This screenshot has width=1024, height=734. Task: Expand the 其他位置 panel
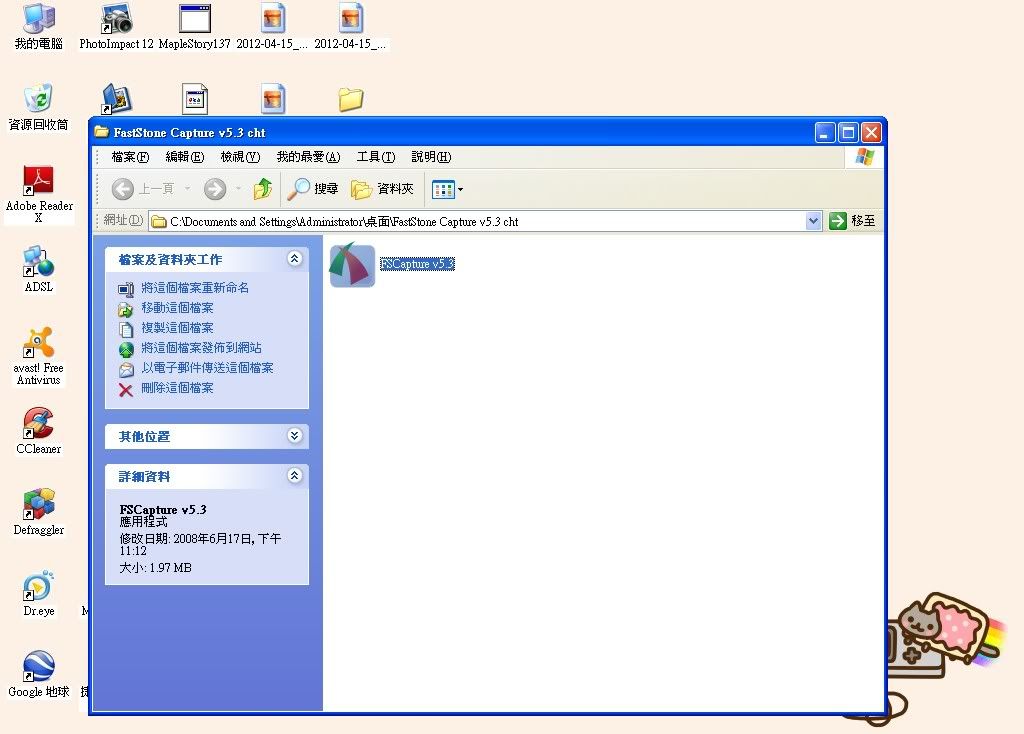[x=294, y=436]
